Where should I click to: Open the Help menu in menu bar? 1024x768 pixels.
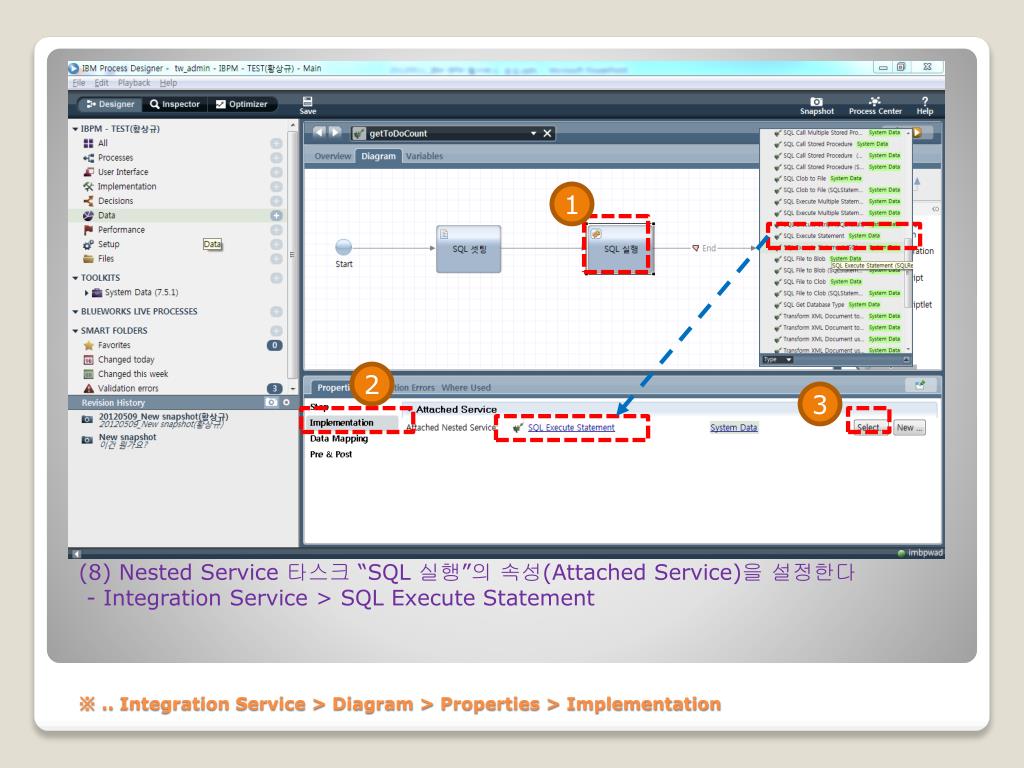point(168,83)
